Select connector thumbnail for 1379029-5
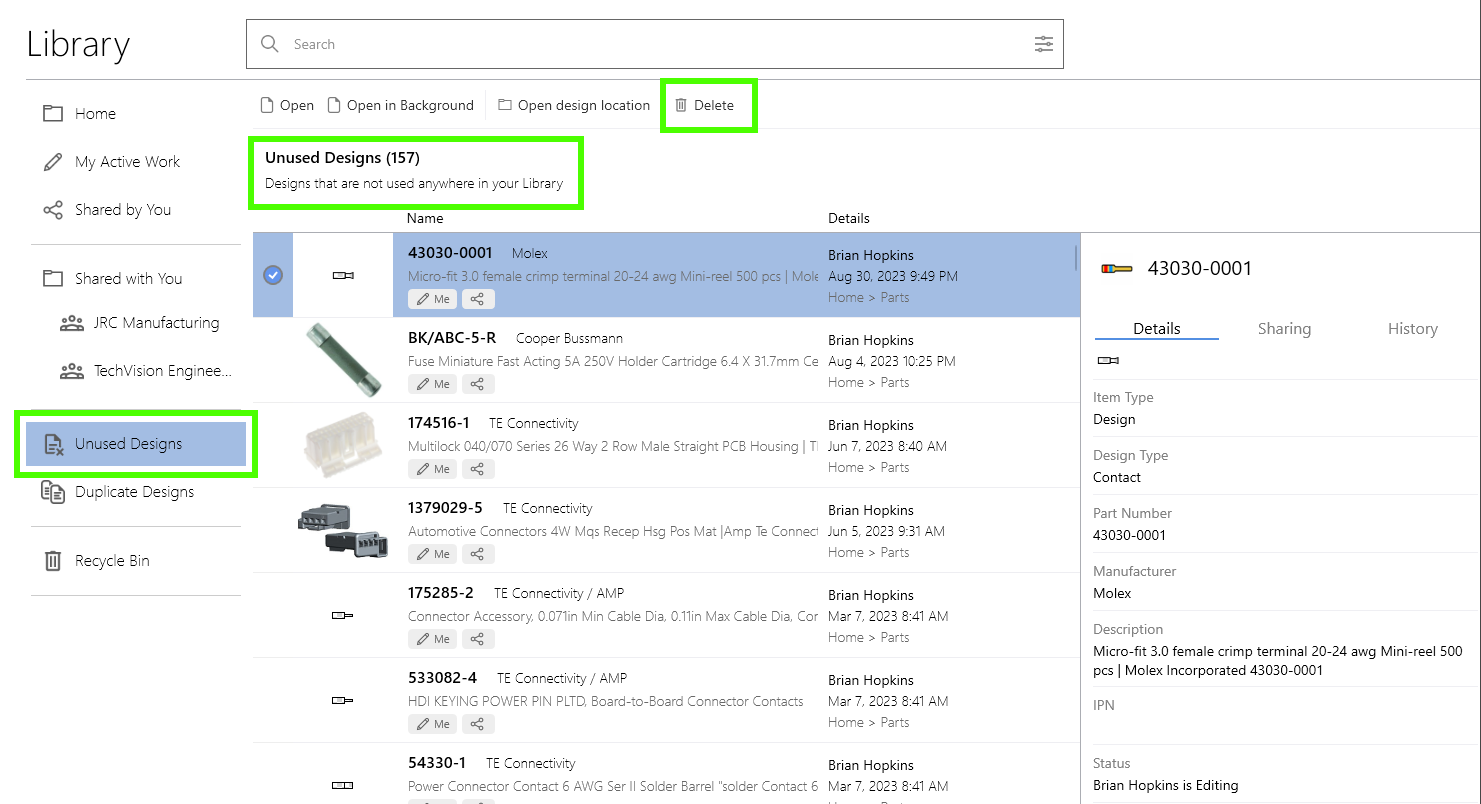 point(343,530)
